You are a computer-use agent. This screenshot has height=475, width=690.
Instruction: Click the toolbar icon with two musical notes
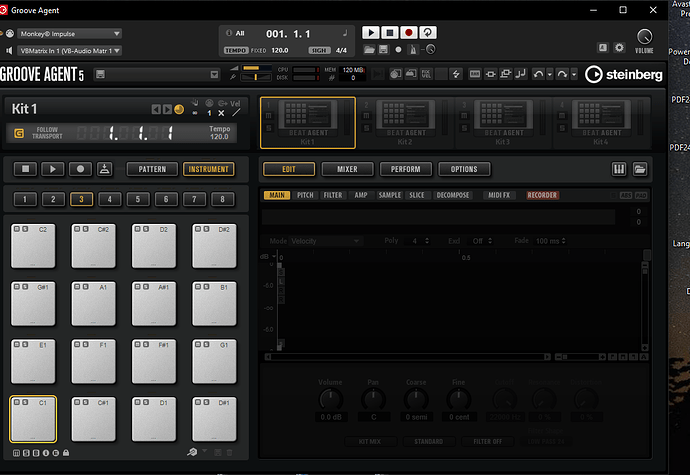point(521,74)
